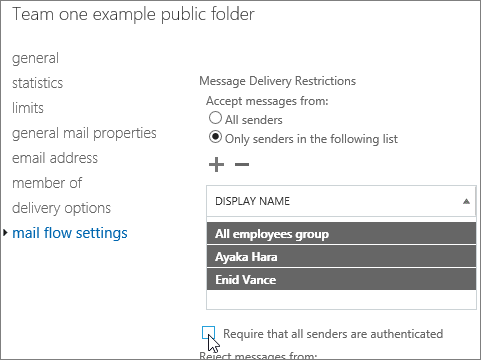
Task: Open the statistics tab
Action: pos(37,83)
